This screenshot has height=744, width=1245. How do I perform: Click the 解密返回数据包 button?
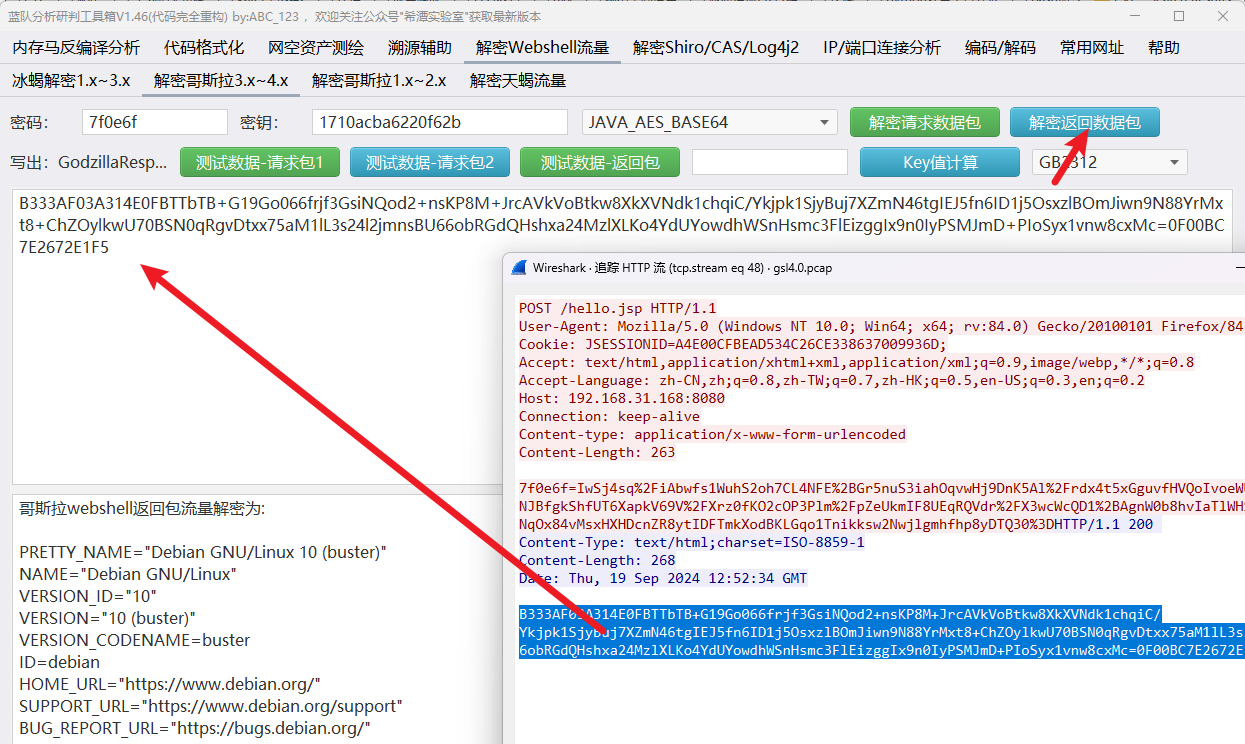(x=1085, y=122)
